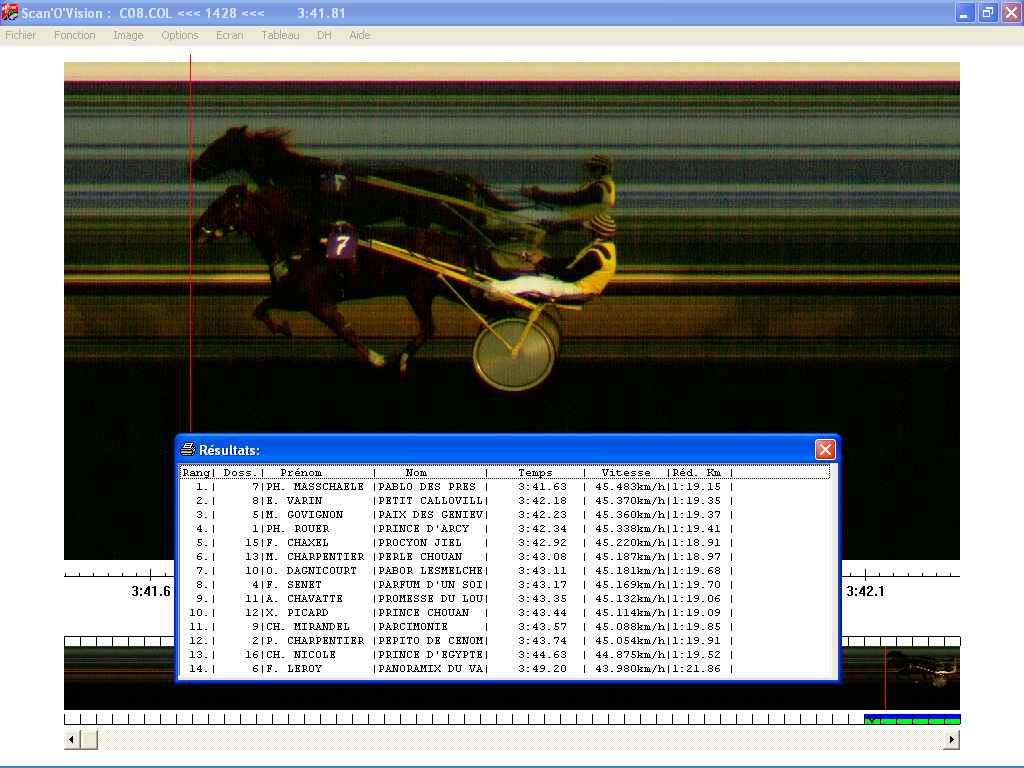Close the Scan'O'Vision window

click(x=1012, y=12)
